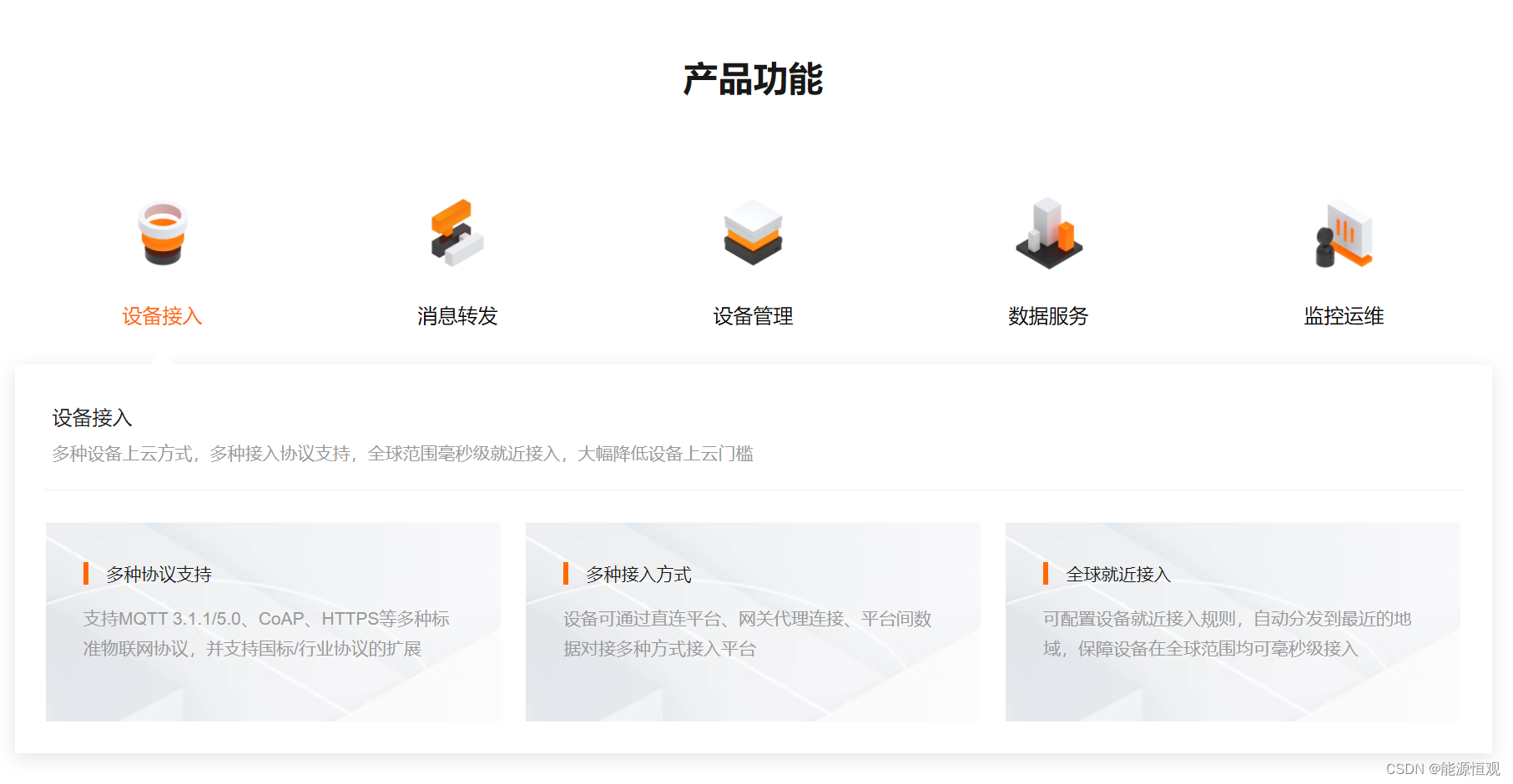Click the text mentioning MQTT 3.1.1/5.0
This screenshot has width=1513, height=784.
tap(266, 634)
